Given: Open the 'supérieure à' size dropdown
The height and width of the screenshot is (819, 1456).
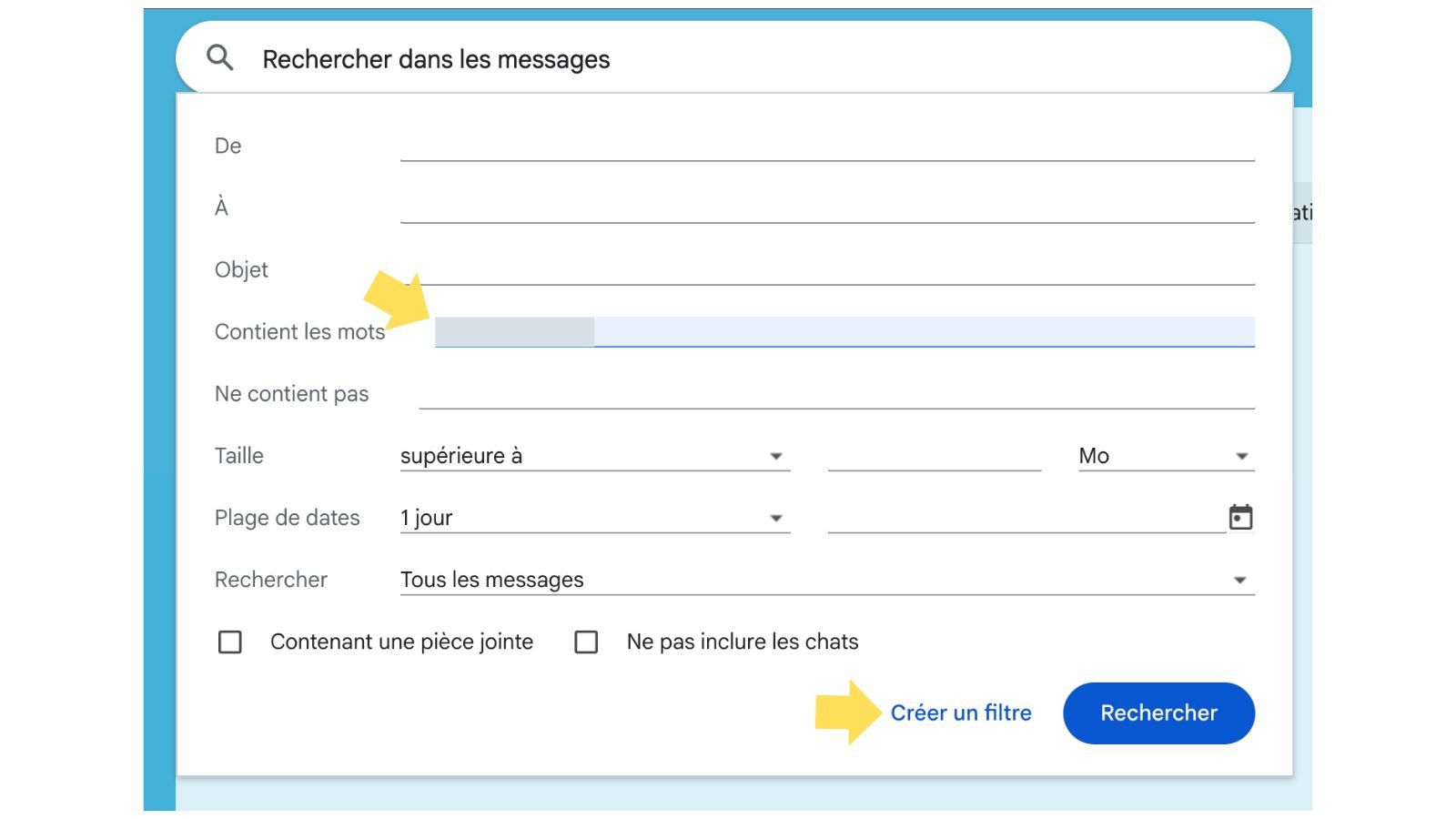Looking at the screenshot, I should (x=594, y=456).
